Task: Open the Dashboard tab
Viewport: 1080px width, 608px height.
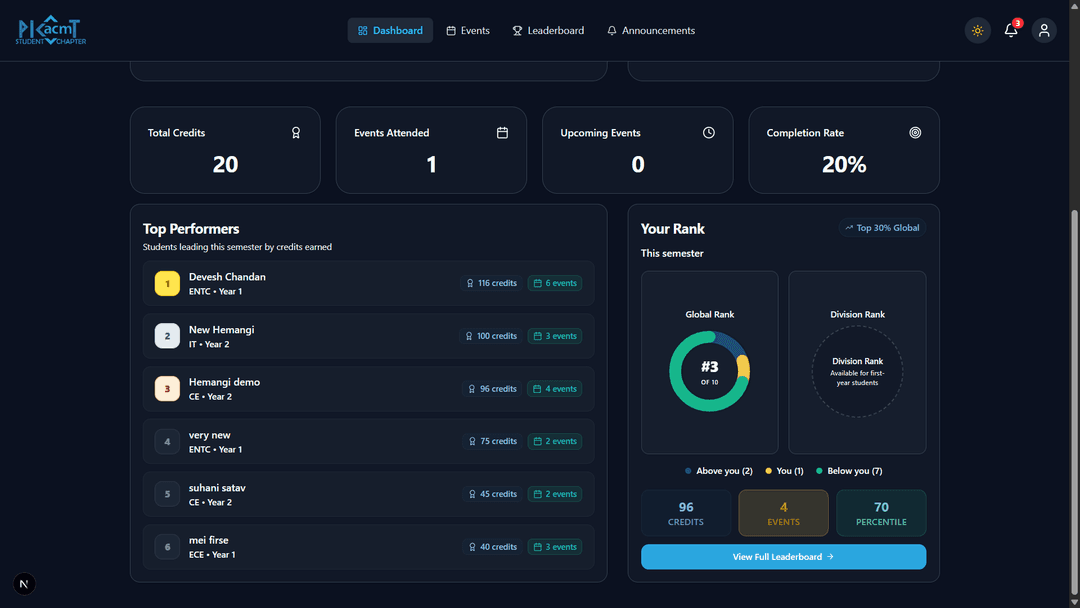Action: [x=390, y=31]
